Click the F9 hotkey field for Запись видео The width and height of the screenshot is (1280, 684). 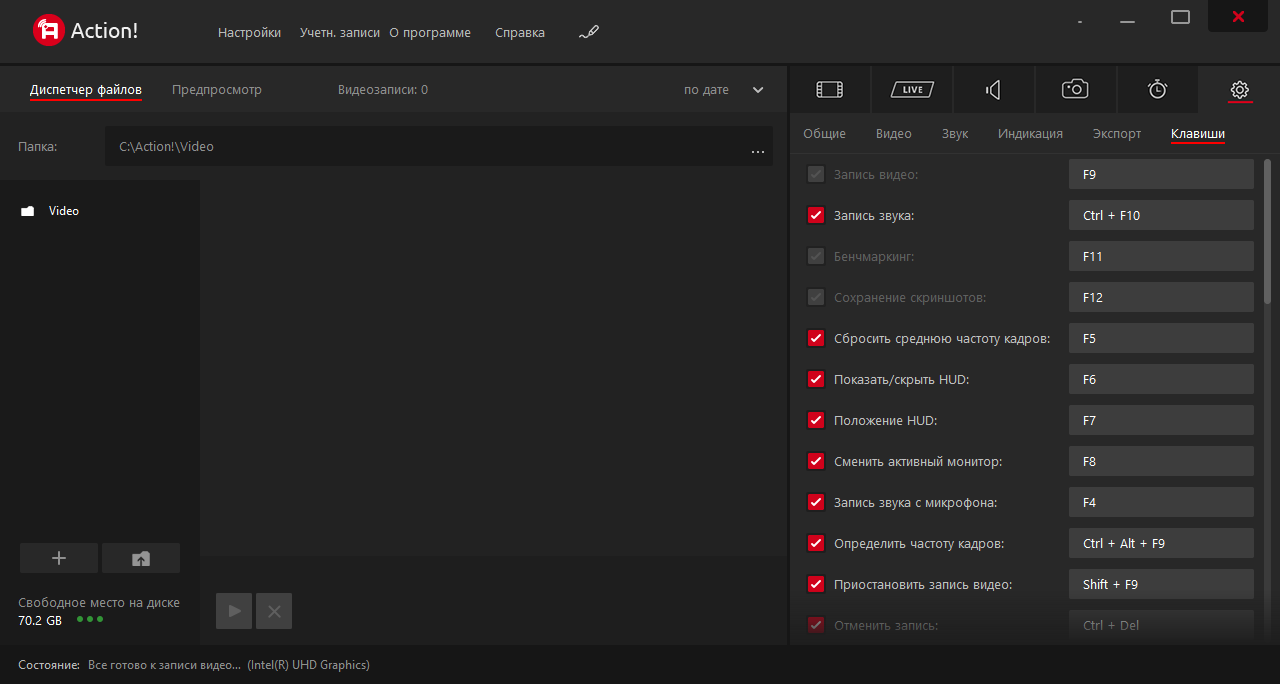click(1161, 174)
